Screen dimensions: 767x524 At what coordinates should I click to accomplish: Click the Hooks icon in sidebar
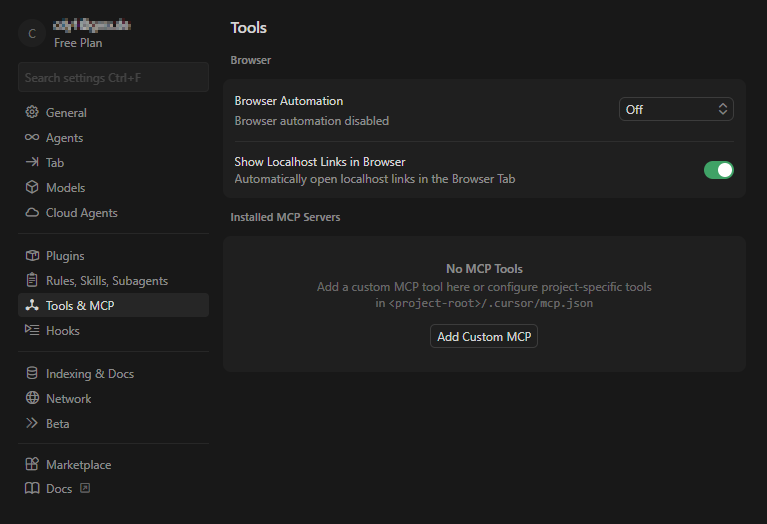pos(32,331)
